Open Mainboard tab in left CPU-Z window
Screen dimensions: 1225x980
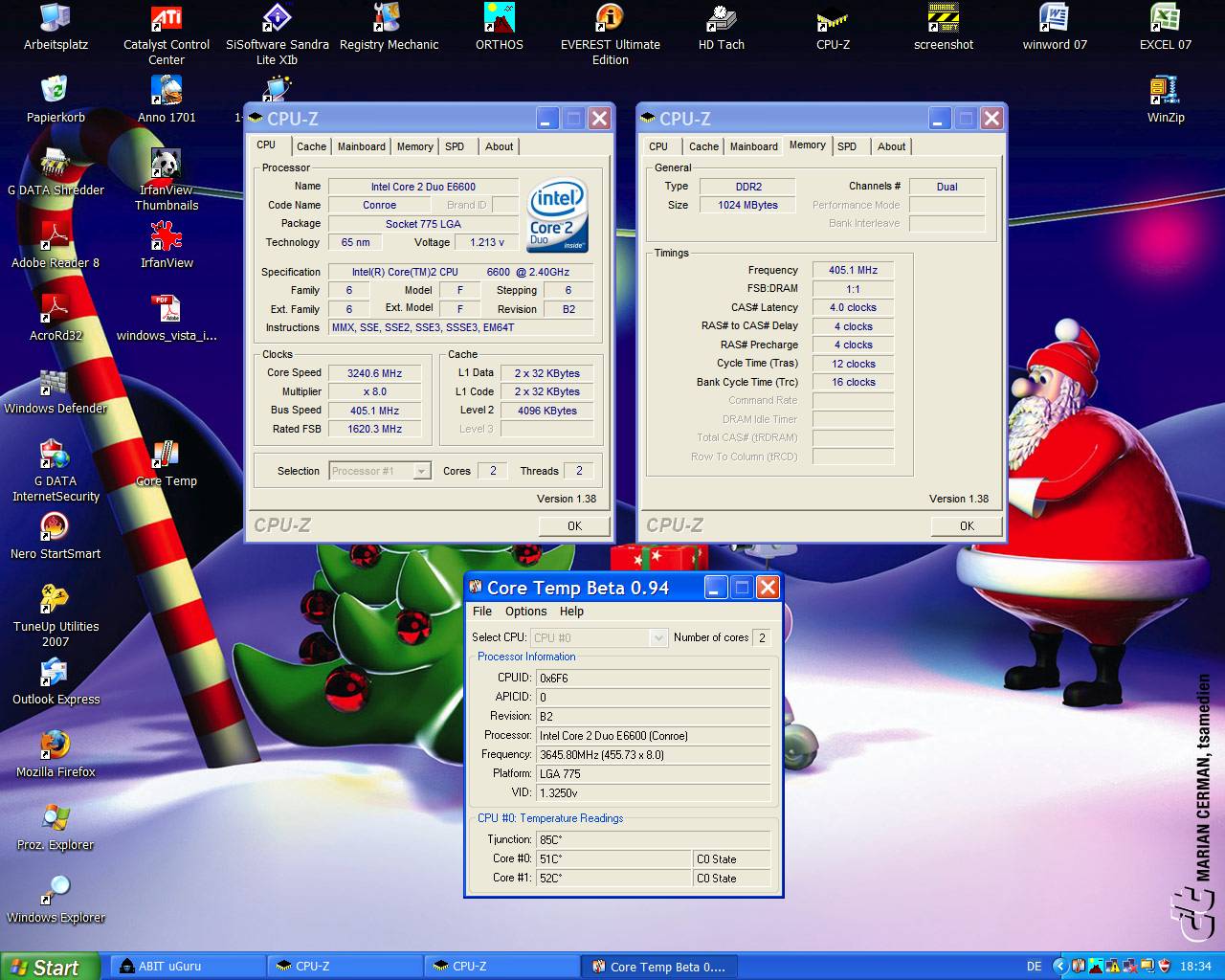pos(362,146)
